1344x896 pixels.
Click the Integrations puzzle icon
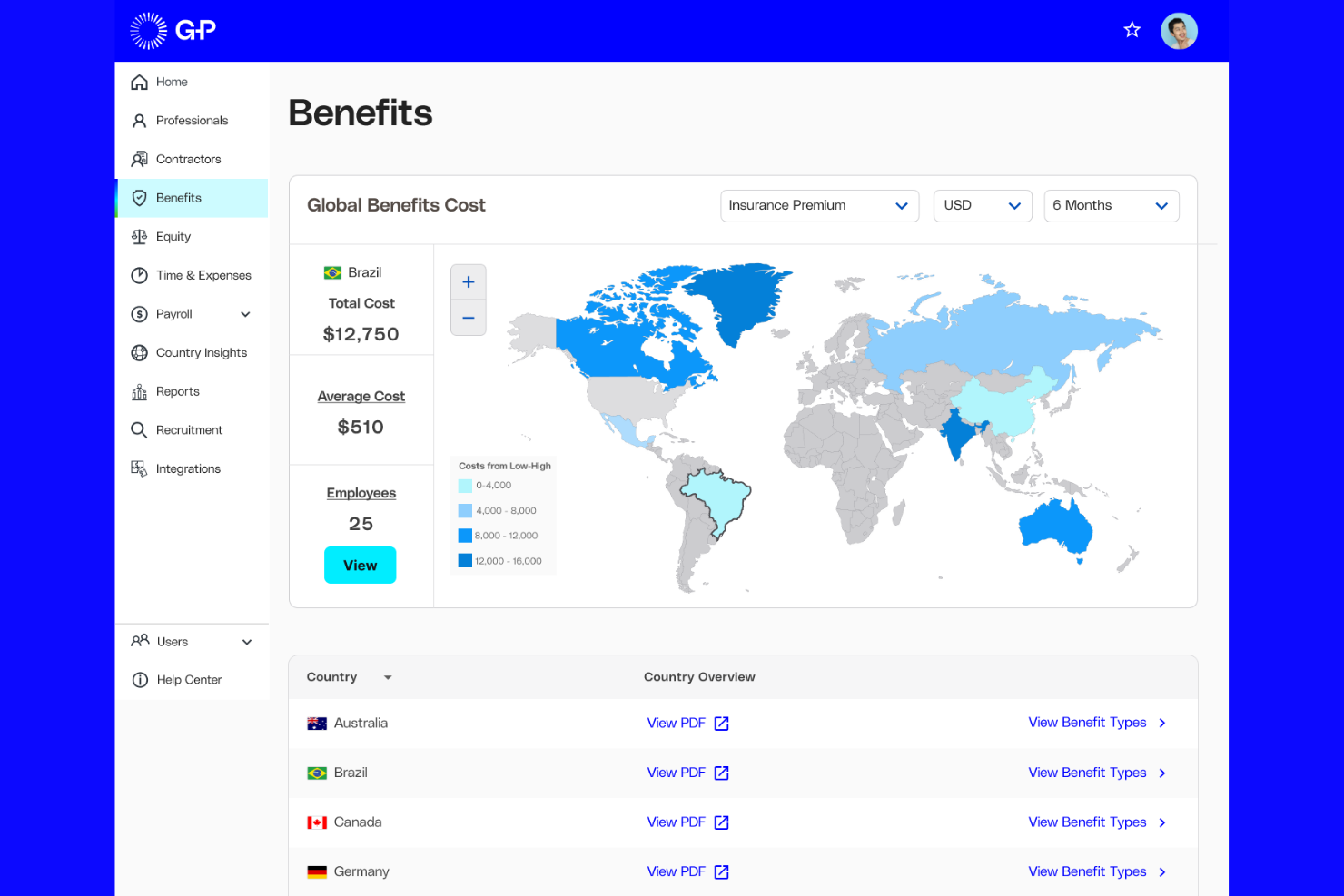140,468
